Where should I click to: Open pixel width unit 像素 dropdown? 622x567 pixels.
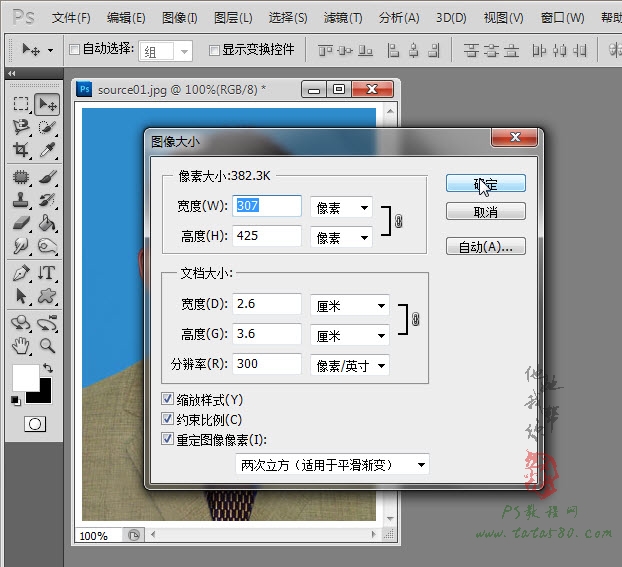[342, 207]
